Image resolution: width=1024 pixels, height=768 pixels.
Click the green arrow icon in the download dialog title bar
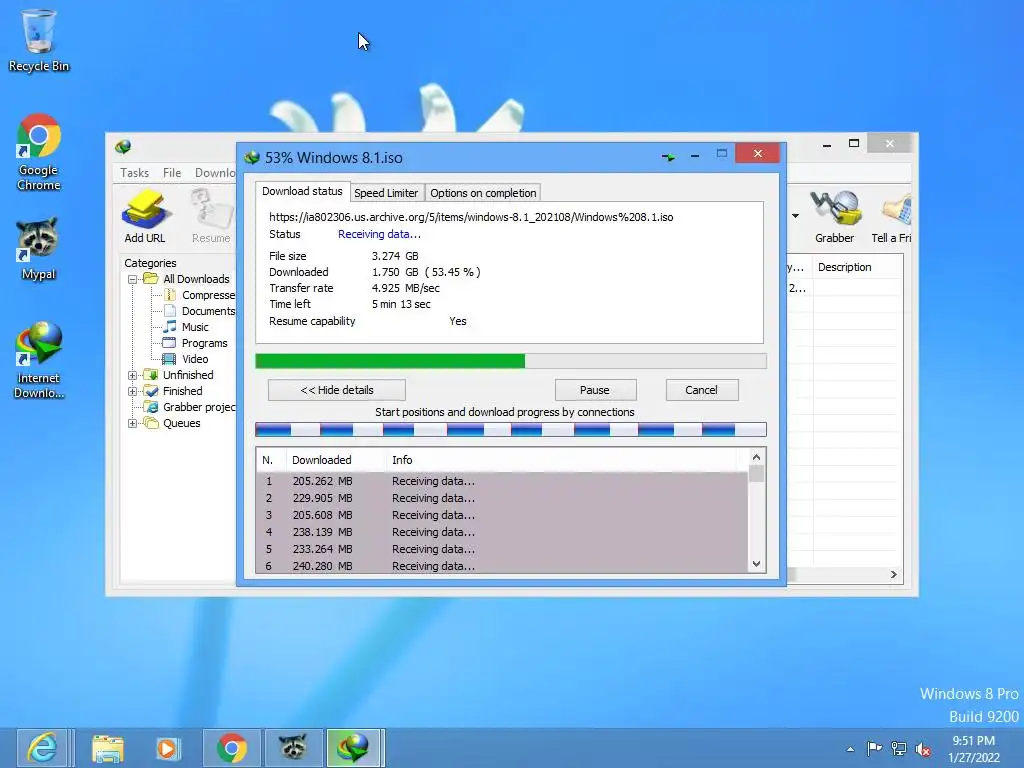(x=668, y=157)
